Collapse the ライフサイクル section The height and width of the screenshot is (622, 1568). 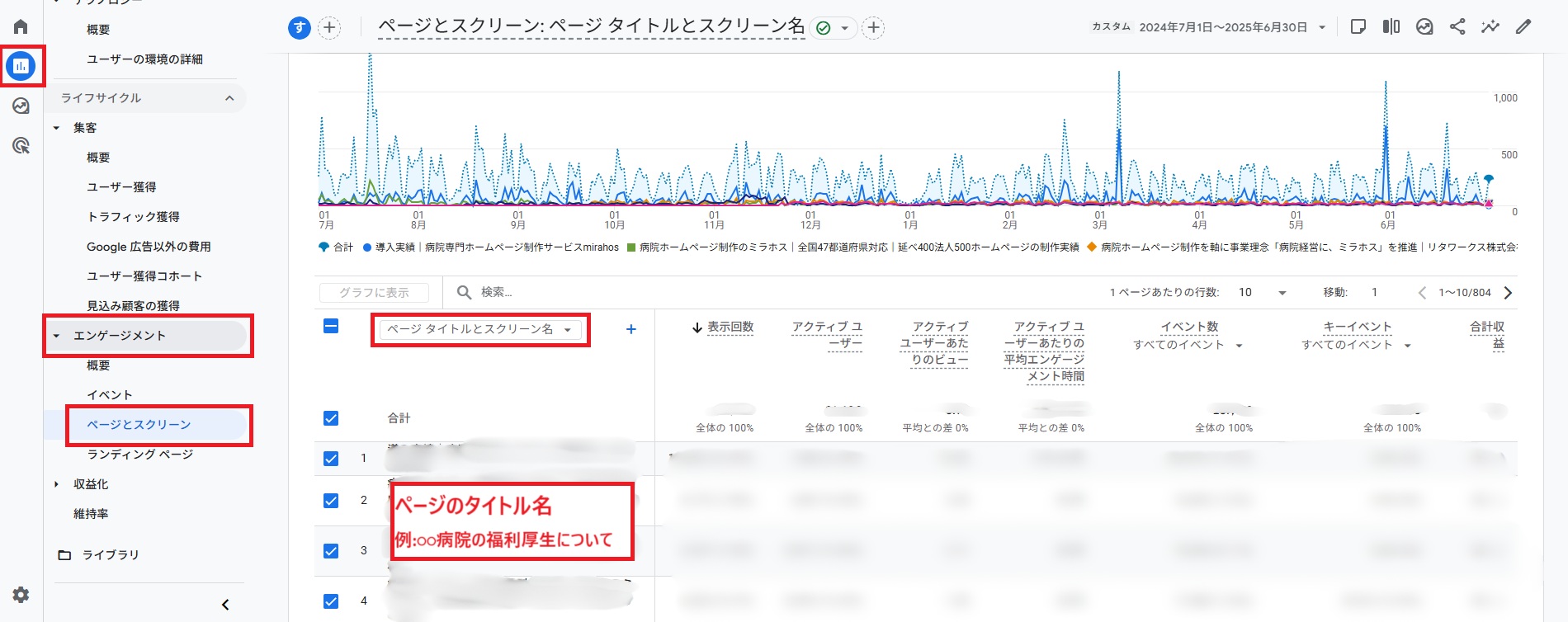[229, 98]
